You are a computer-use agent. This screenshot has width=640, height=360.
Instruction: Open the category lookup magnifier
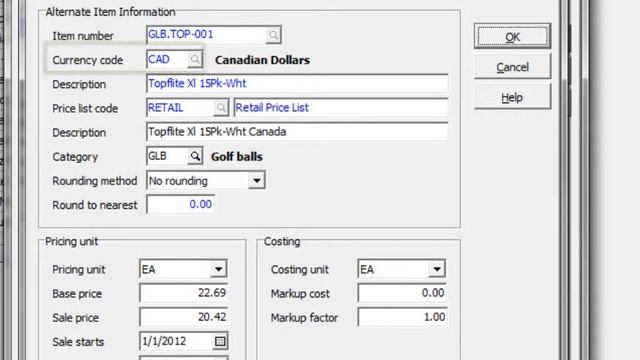coord(195,156)
